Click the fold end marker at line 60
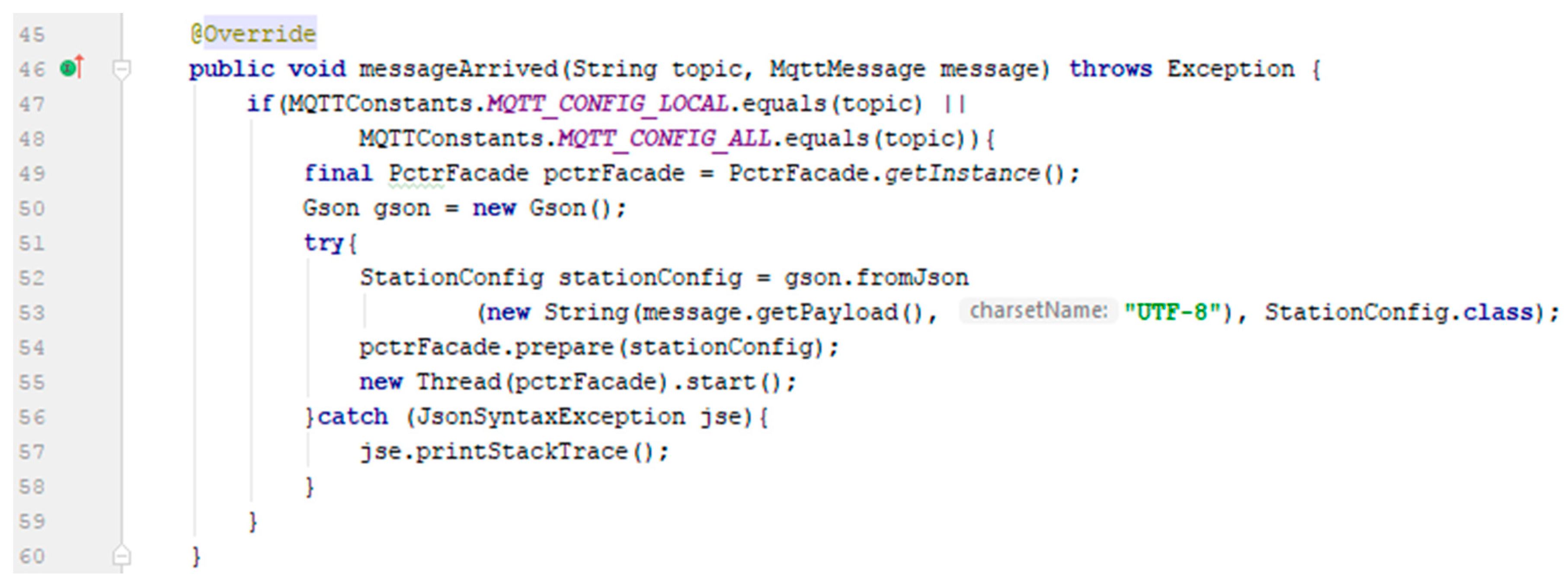The height and width of the screenshot is (587, 1568). pyautogui.click(x=121, y=555)
